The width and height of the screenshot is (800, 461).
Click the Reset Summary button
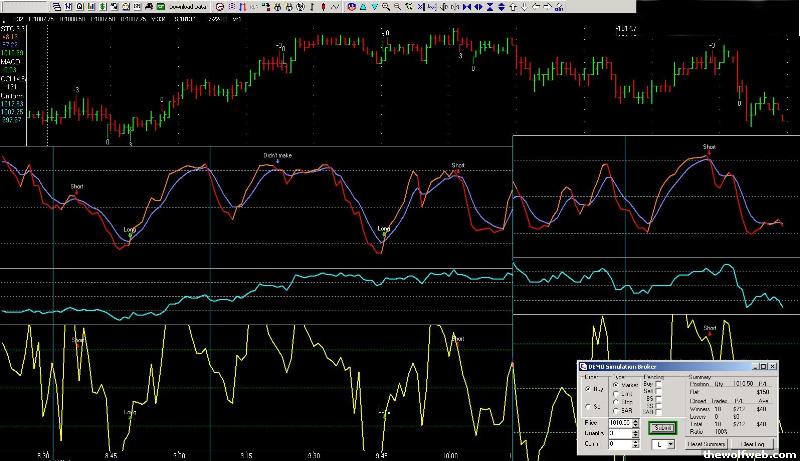click(x=706, y=444)
